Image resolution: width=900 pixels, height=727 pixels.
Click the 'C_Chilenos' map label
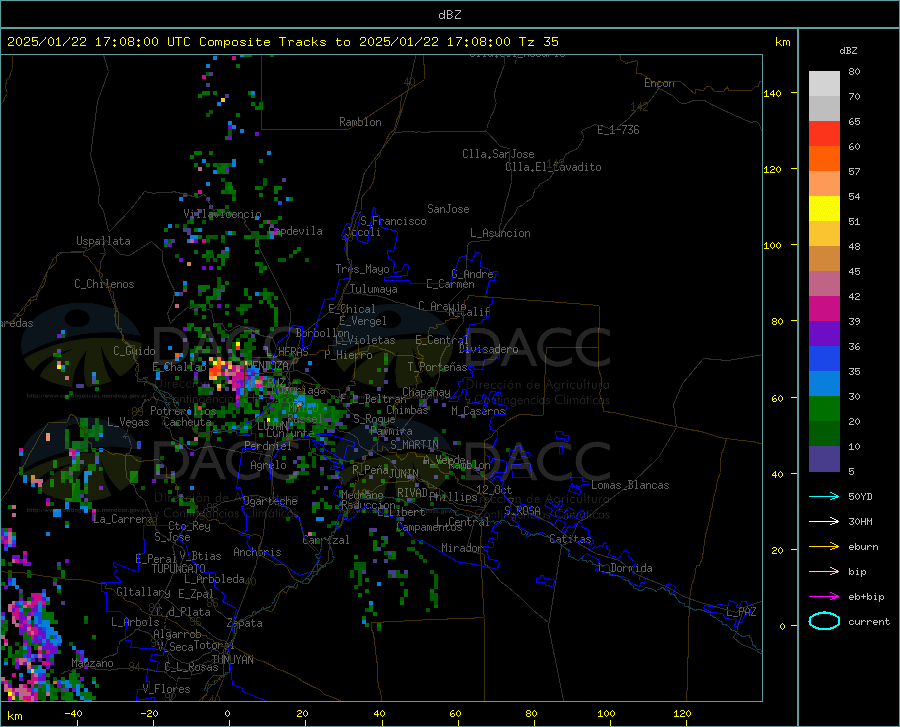[x=104, y=284]
